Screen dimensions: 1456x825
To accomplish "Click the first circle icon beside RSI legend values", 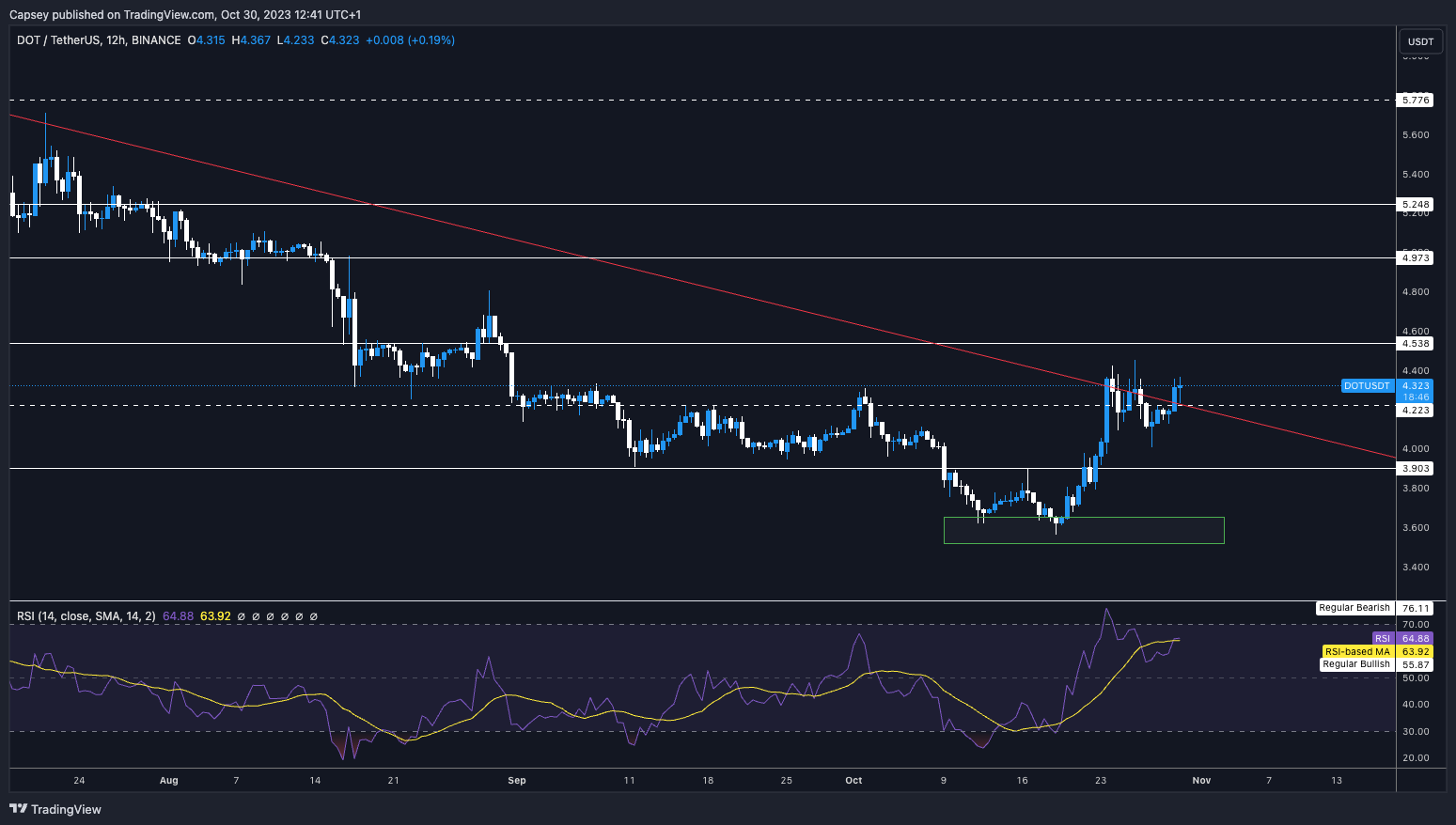I will [241, 616].
